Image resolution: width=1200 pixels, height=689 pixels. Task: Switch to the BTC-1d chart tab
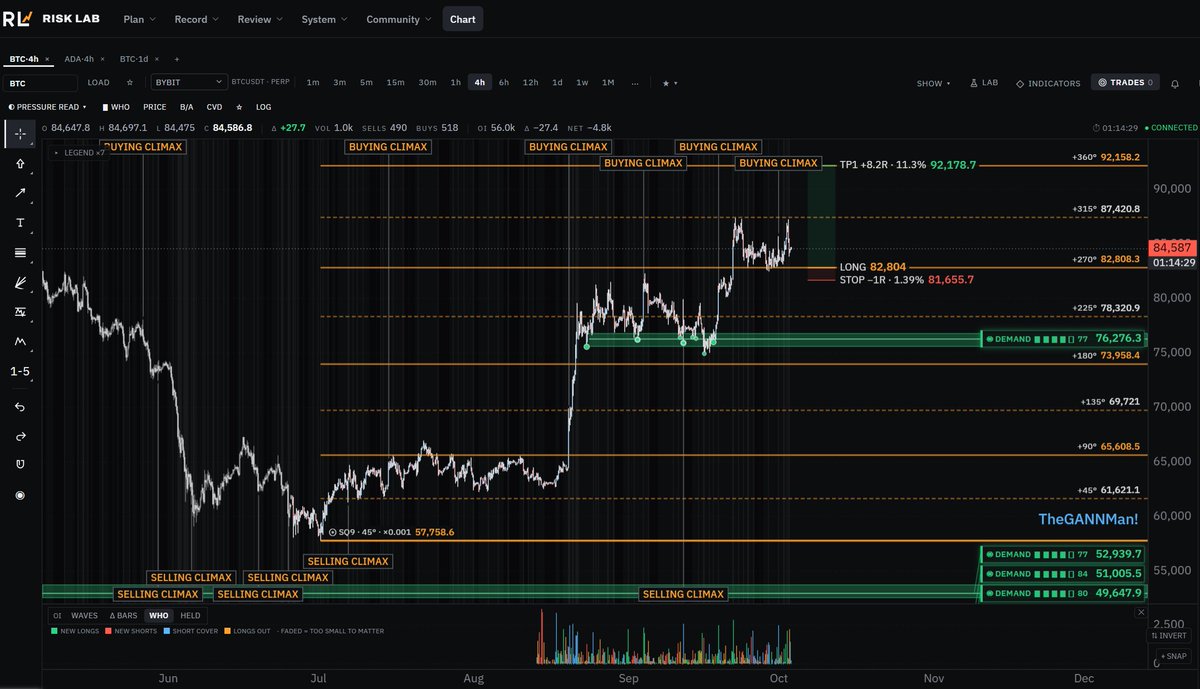point(133,59)
